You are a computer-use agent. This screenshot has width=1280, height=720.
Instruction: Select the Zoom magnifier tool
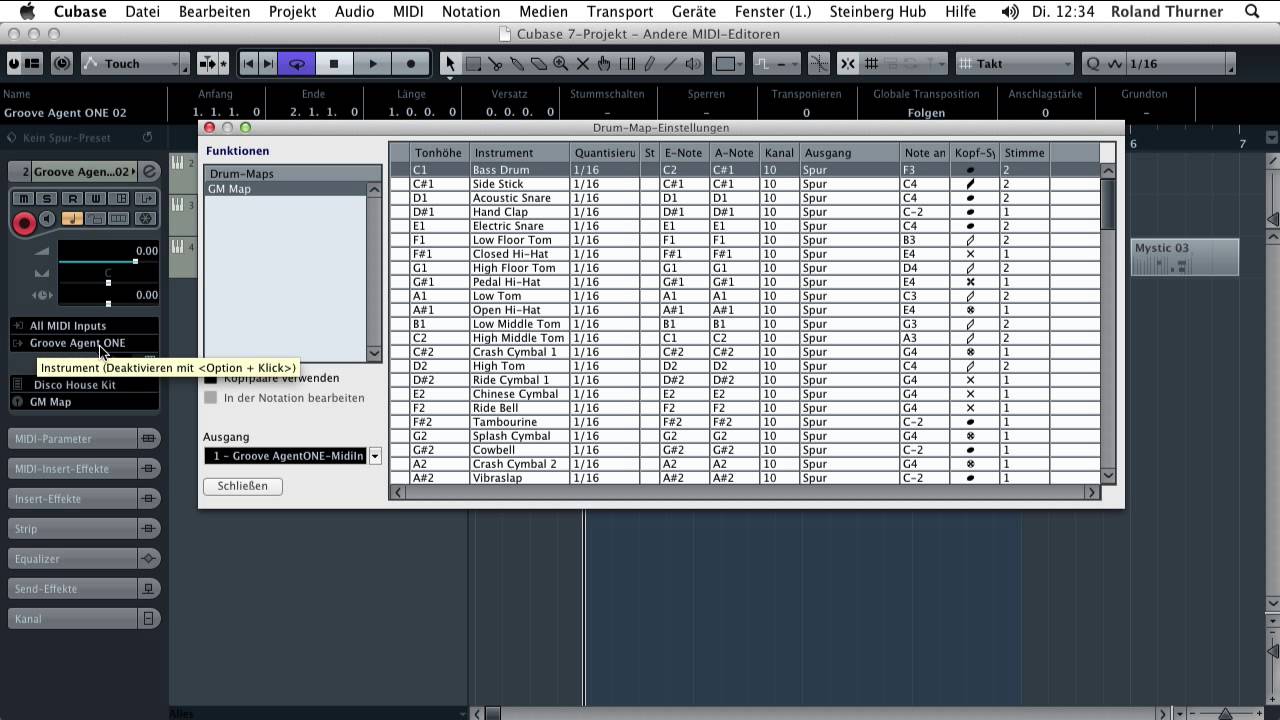tap(561, 64)
